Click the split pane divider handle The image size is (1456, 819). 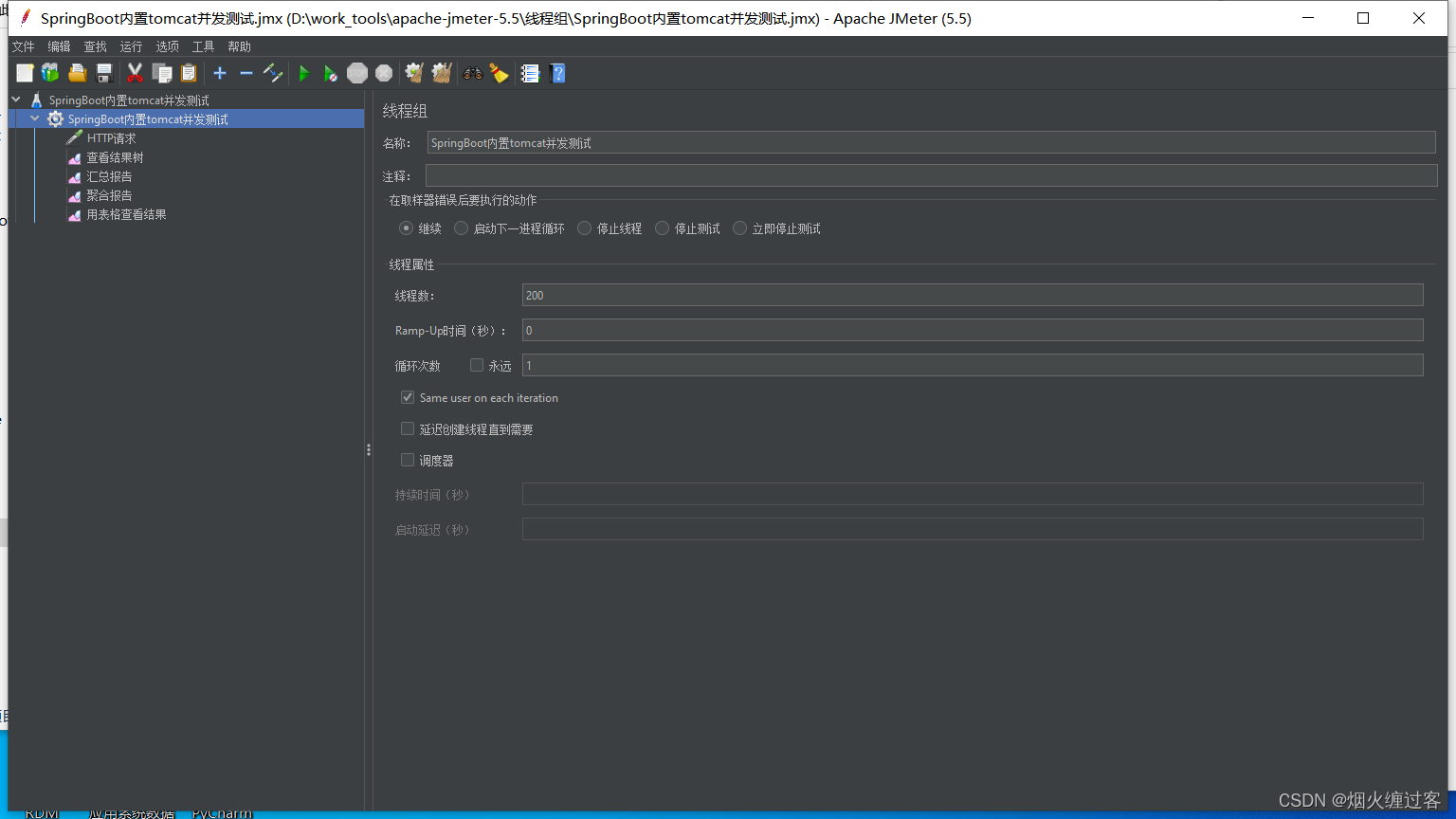click(x=368, y=450)
